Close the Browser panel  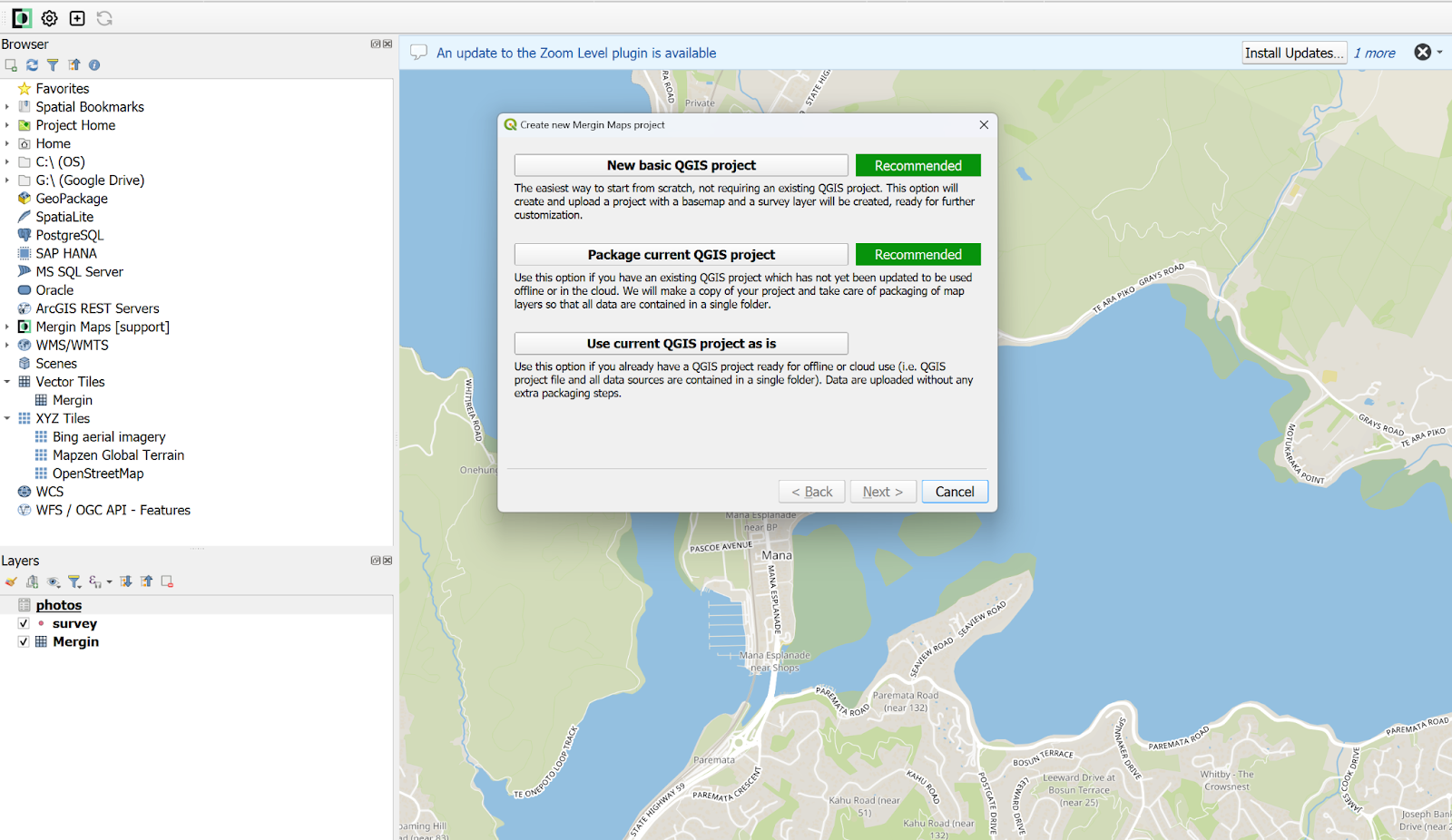point(388,44)
